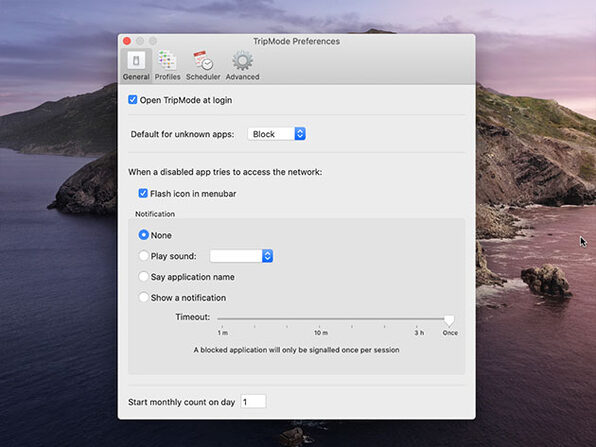Select the None notification option
This screenshot has width=596, height=447.
click(x=143, y=235)
